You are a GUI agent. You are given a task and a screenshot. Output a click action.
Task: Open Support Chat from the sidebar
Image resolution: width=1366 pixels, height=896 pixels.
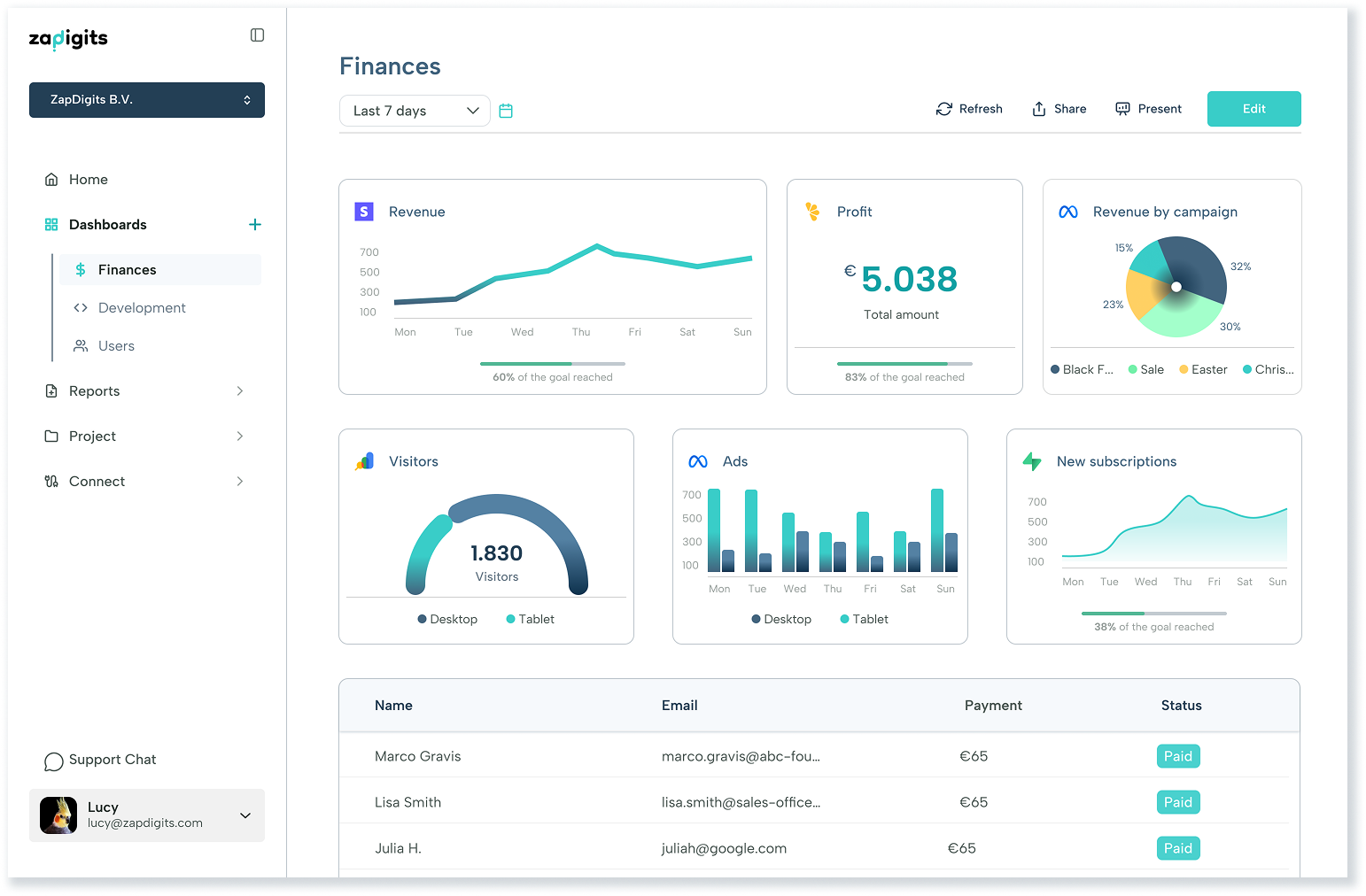click(x=100, y=761)
